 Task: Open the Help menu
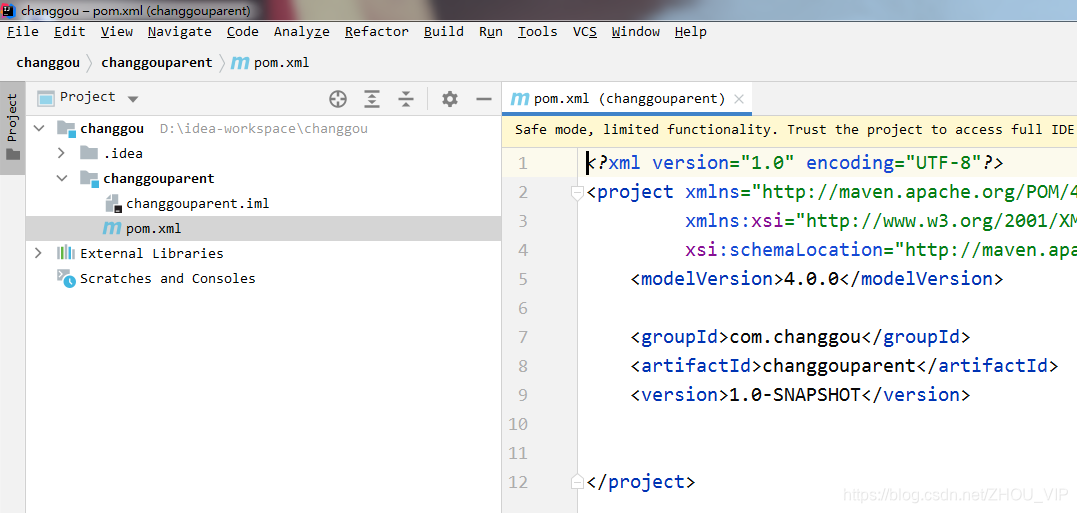tap(690, 32)
